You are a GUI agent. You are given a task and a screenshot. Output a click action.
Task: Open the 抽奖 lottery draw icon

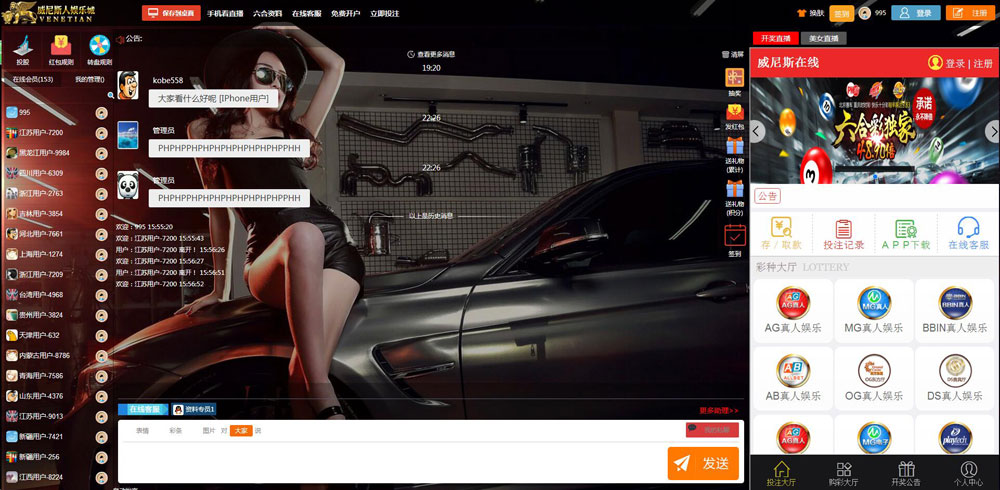coord(734,78)
